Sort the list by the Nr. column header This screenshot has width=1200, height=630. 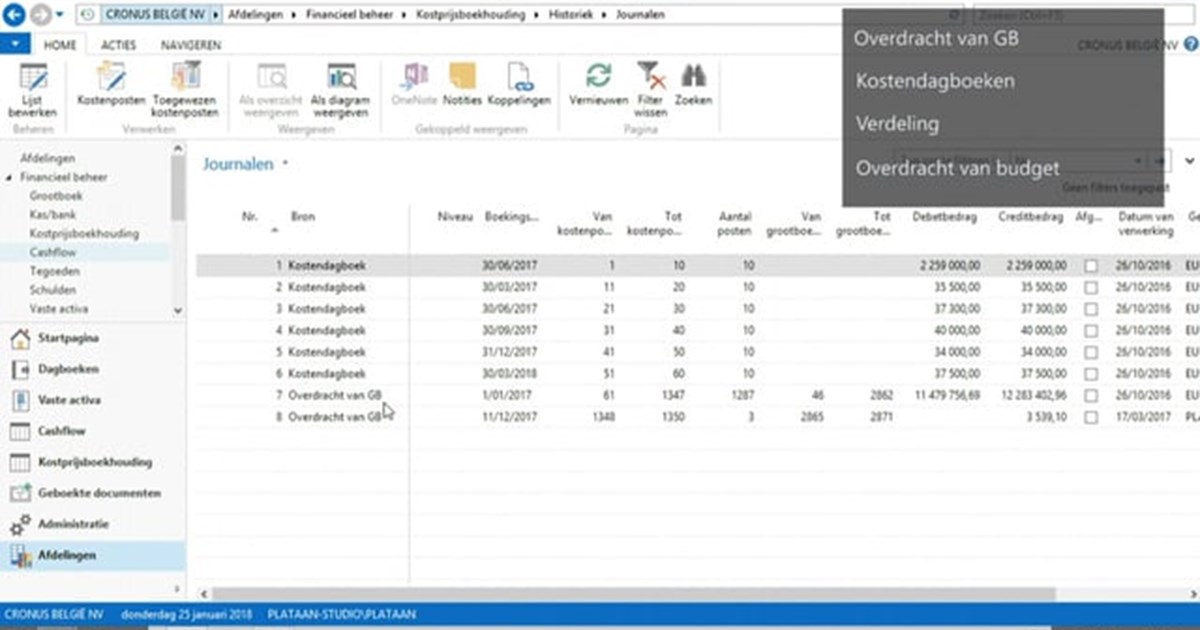click(x=250, y=216)
